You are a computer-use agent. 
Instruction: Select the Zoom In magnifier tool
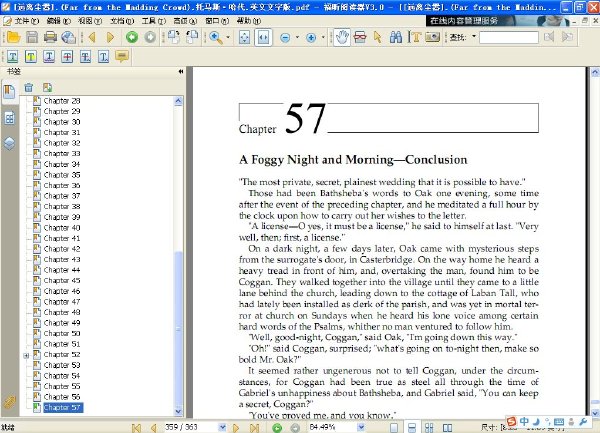coord(216,37)
